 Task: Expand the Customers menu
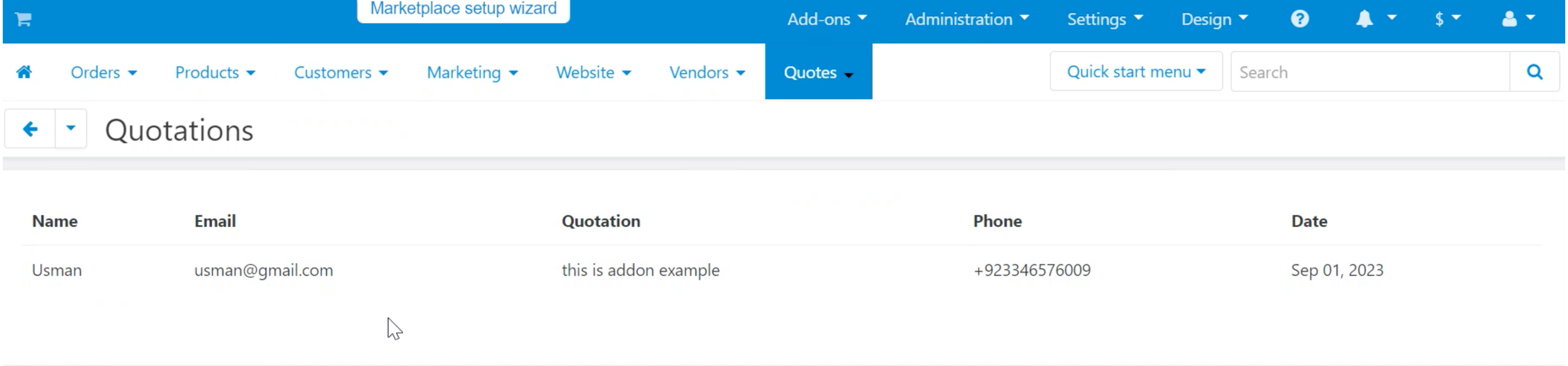(x=341, y=72)
